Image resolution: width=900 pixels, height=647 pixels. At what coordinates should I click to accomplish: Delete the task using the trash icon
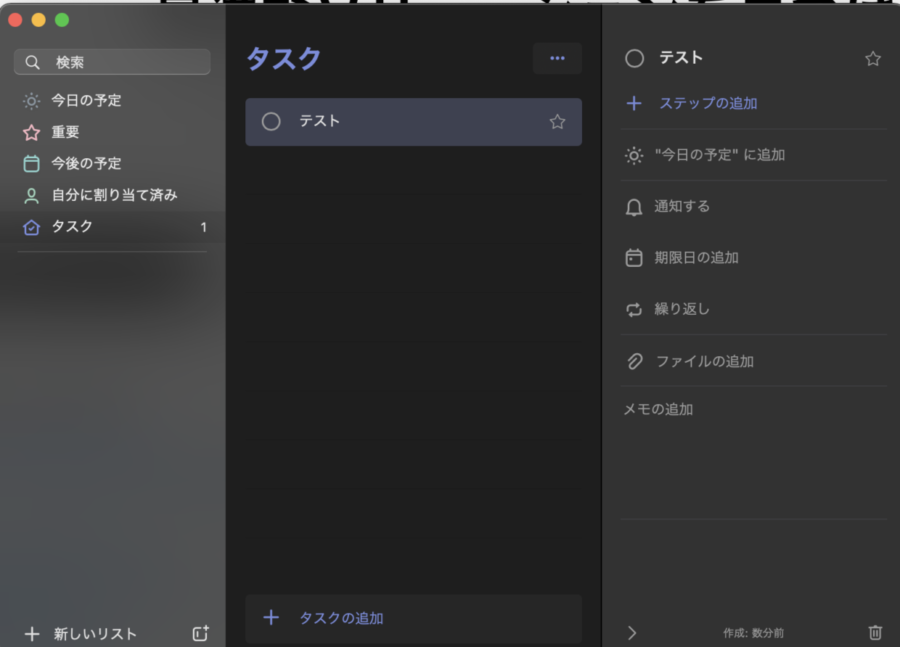point(875,632)
